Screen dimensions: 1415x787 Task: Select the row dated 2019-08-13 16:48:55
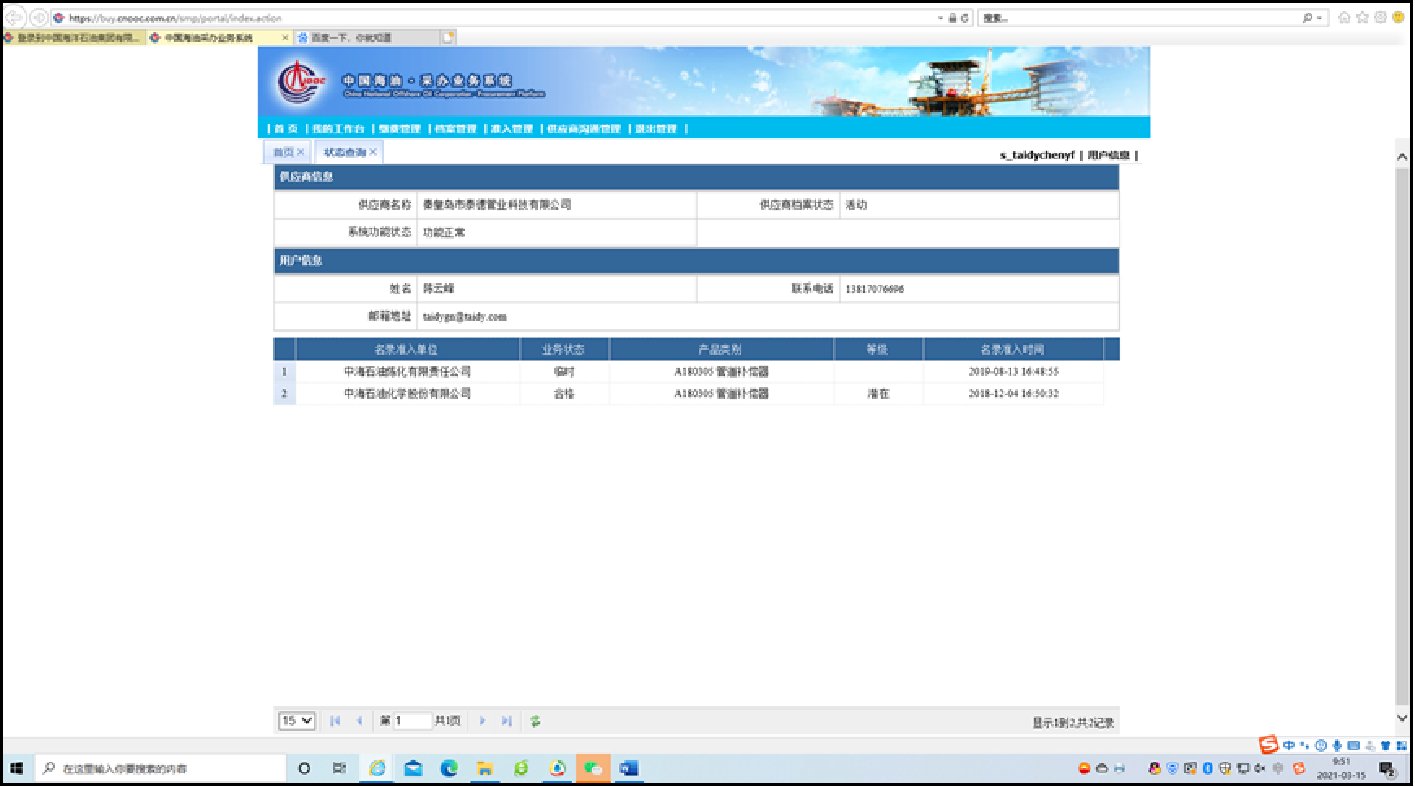click(688, 371)
